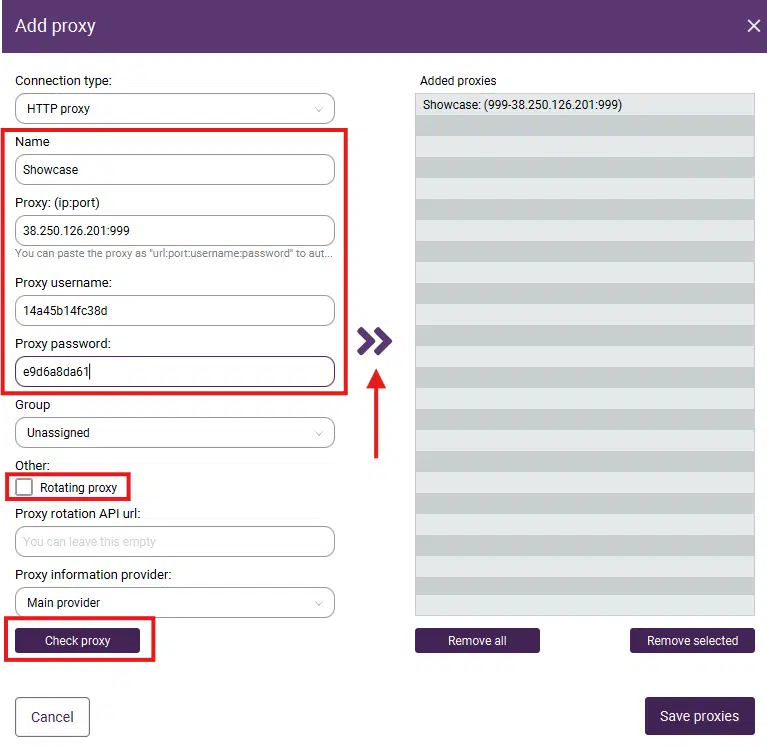Click the Proxy ip:port field
The height and width of the screenshot is (747, 767).
pyautogui.click(x=174, y=231)
